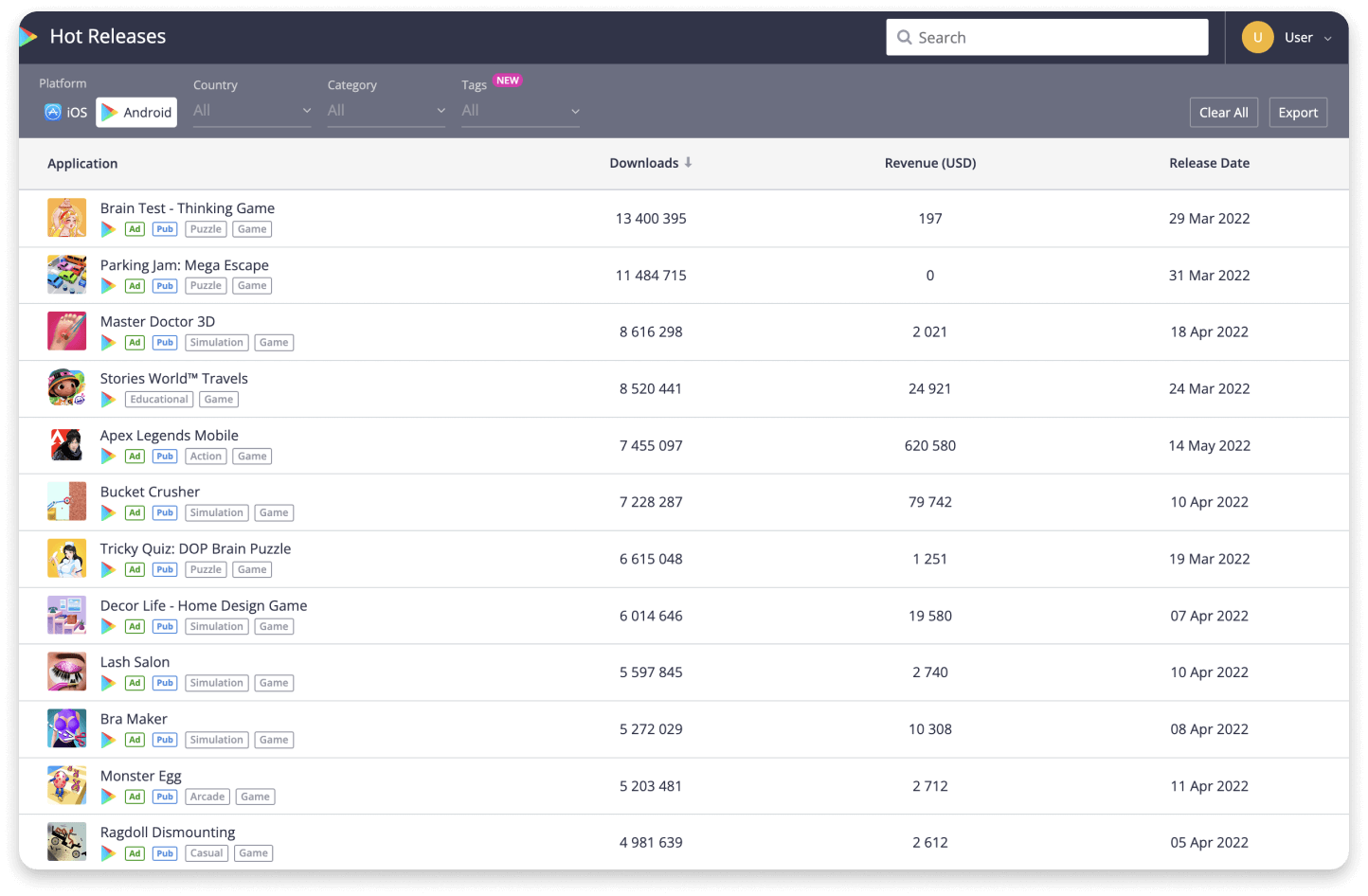Screen dimensions: 1368x896
Task: Open the Decor Life app icon
Action: (66, 616)
